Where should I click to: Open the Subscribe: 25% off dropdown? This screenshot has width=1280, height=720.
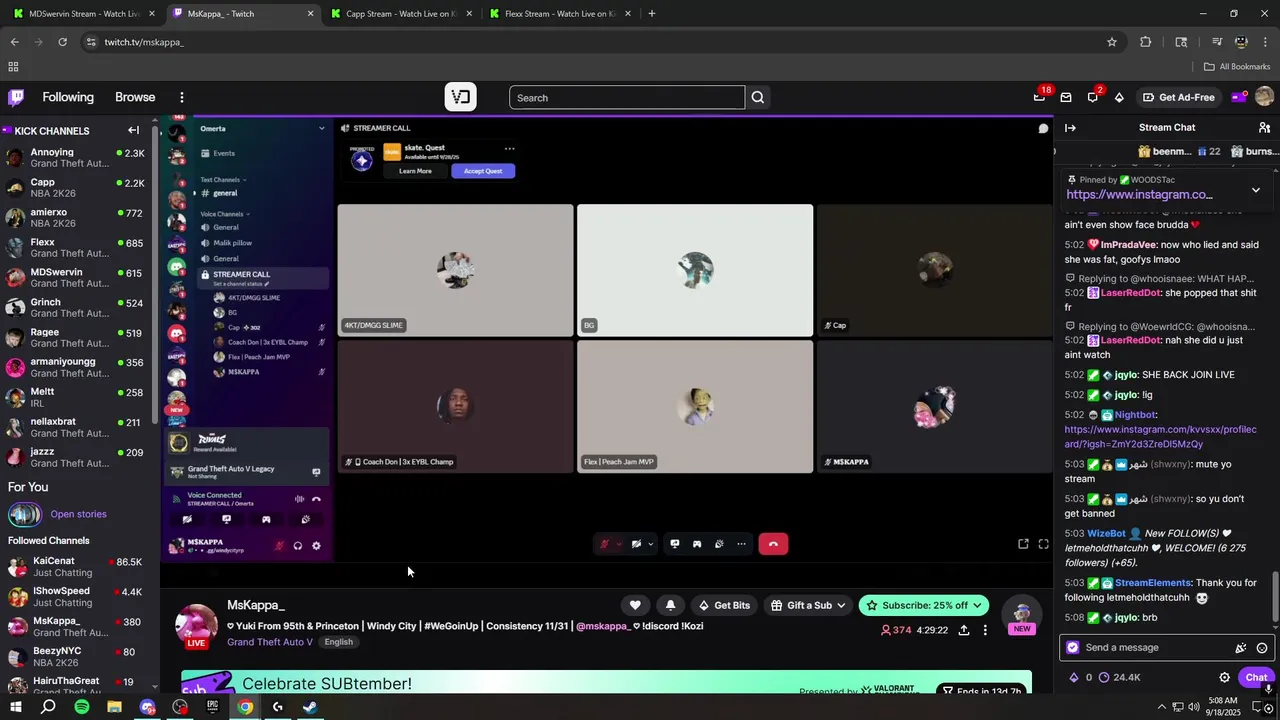(x=924, y=605)
